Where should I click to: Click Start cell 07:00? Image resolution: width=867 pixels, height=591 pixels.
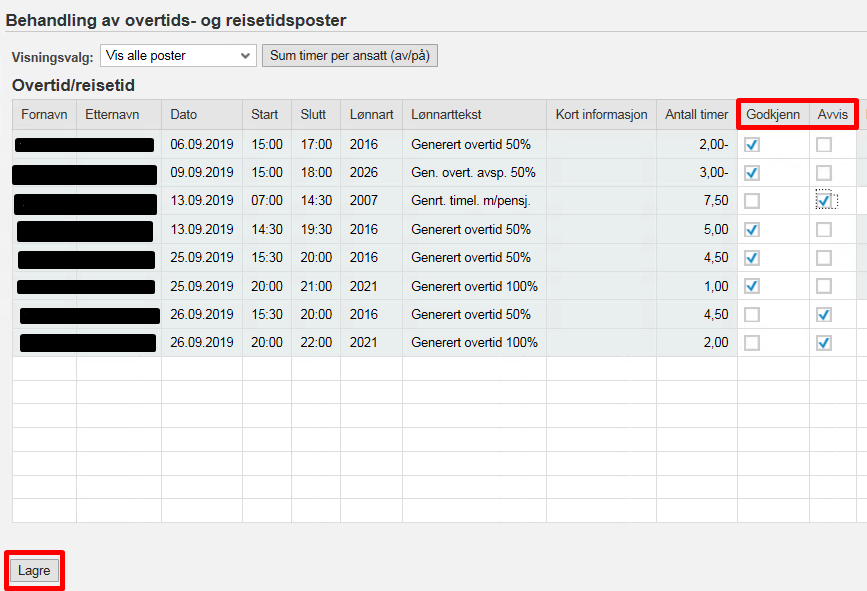(267, 201)
